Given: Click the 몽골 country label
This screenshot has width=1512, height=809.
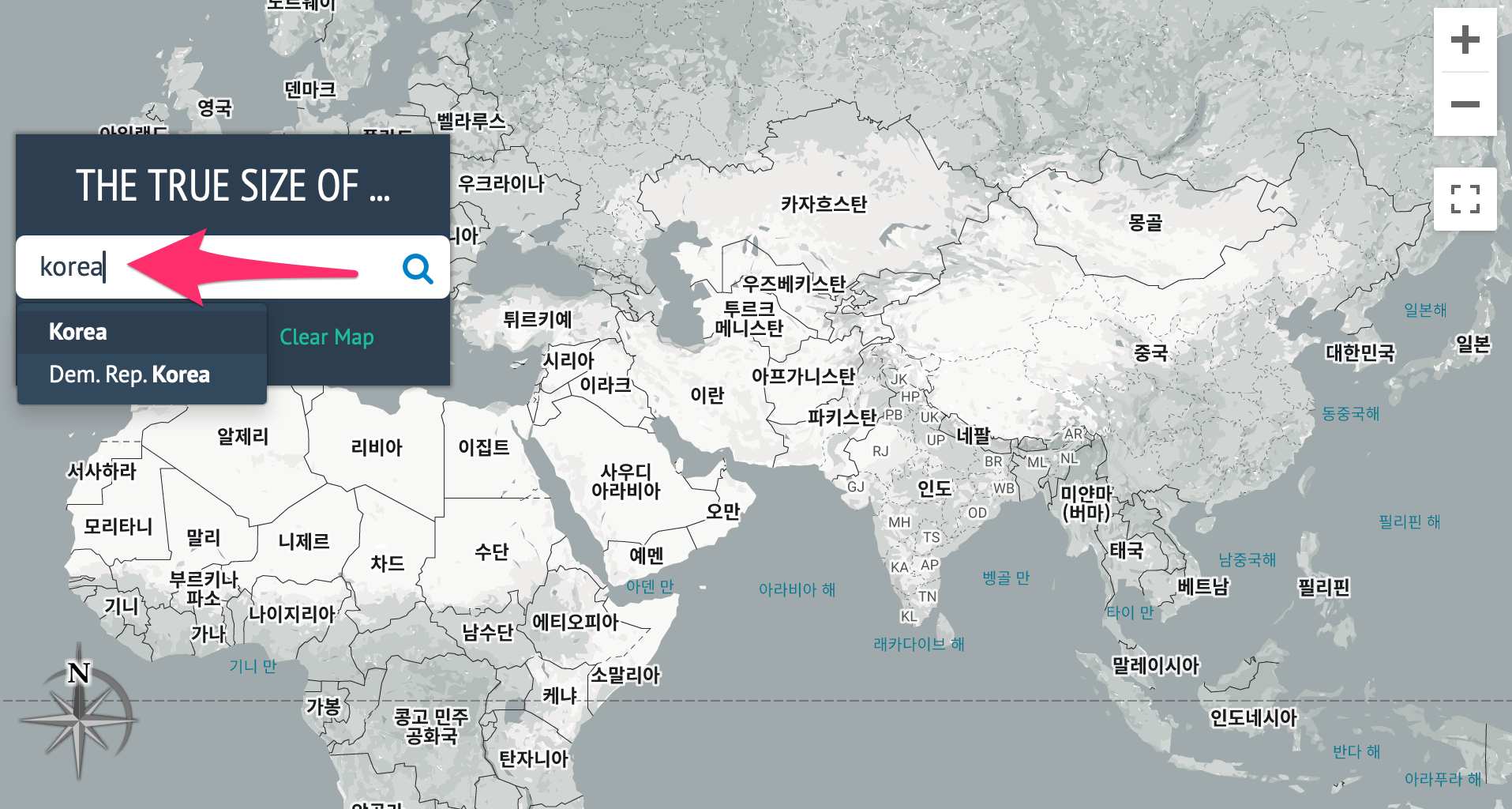Looking at the screenshot, I should coord(1145,223).
